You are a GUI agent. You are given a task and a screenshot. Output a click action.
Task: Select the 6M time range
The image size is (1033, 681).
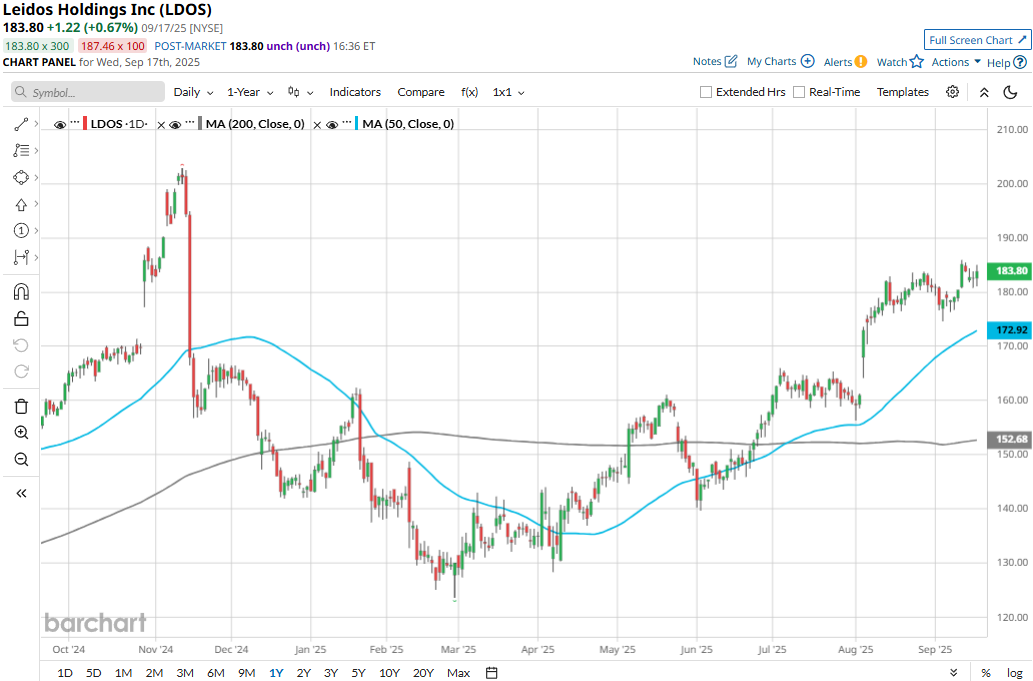215,672
